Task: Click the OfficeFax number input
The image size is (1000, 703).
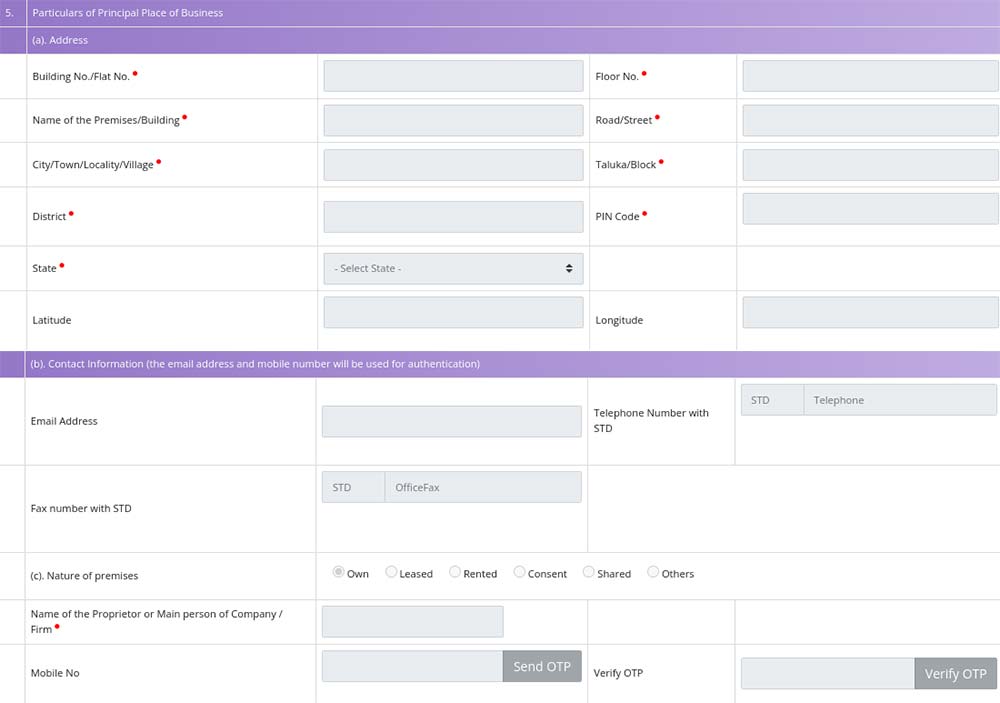Action: tap(482, 487)
